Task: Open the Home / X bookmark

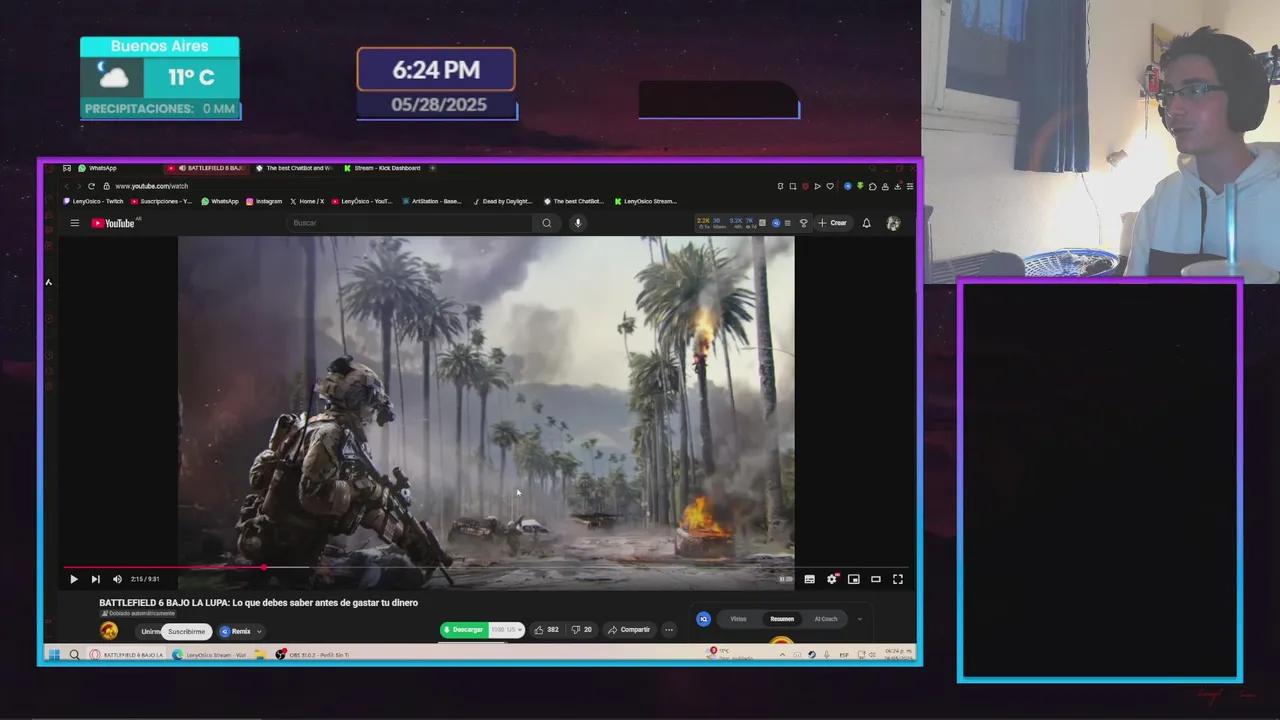Action: click(x=307, y=201)
